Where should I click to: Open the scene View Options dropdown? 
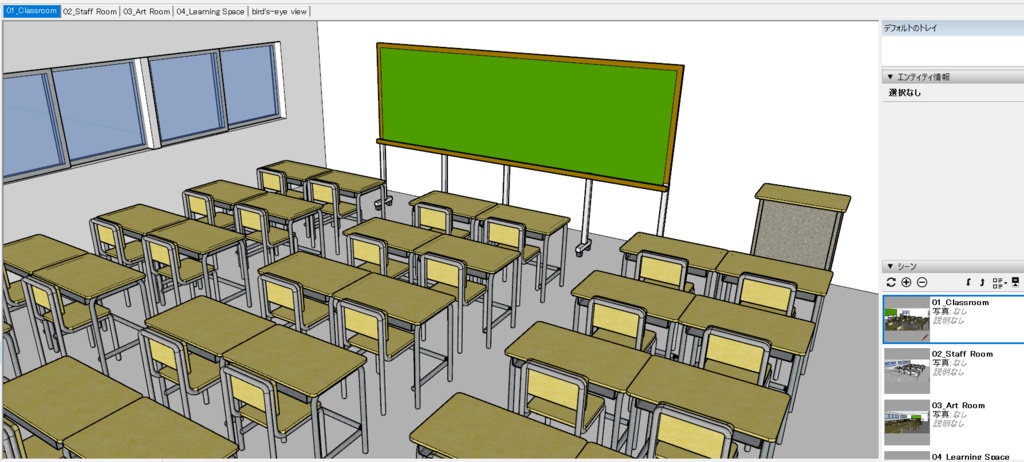(999, 282)
